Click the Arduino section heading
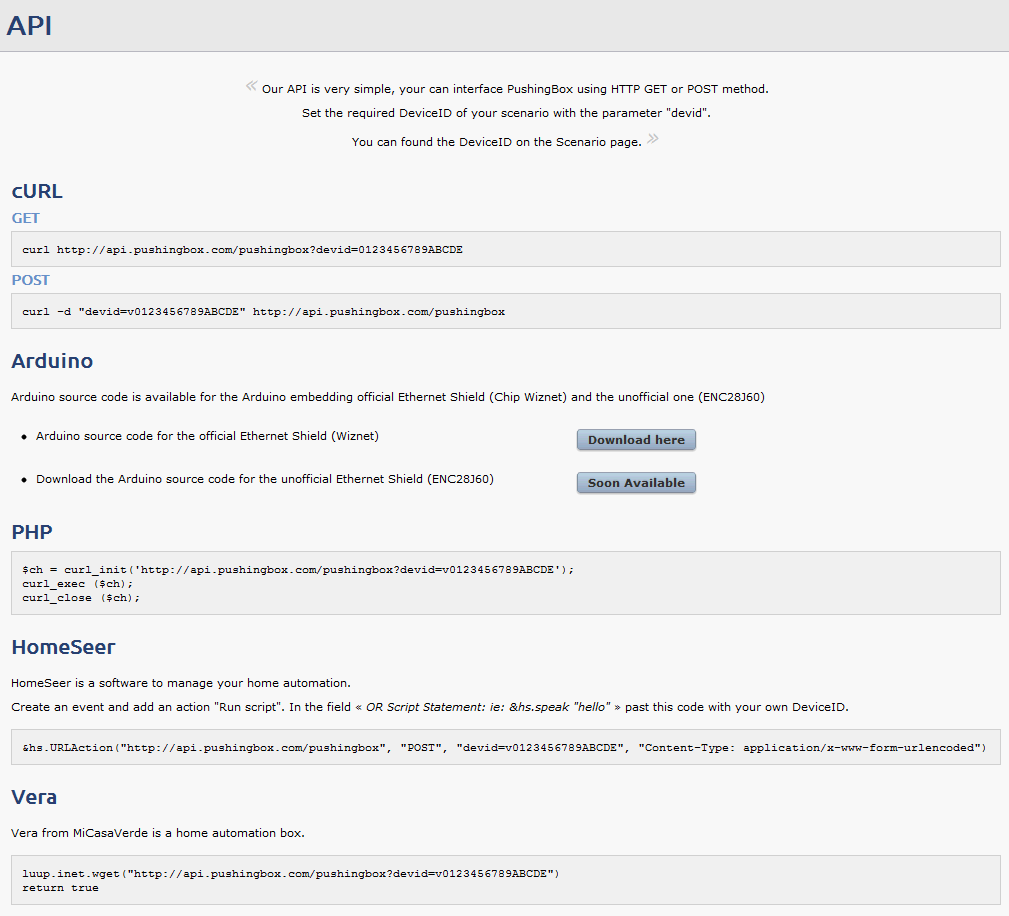 coord(52,361)
